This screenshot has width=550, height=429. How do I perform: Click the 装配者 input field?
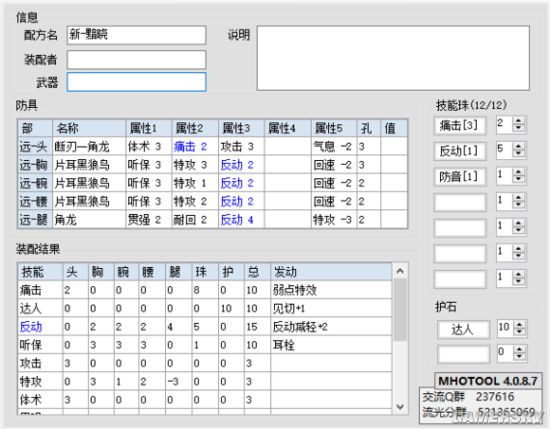click(x=136, y=60)
